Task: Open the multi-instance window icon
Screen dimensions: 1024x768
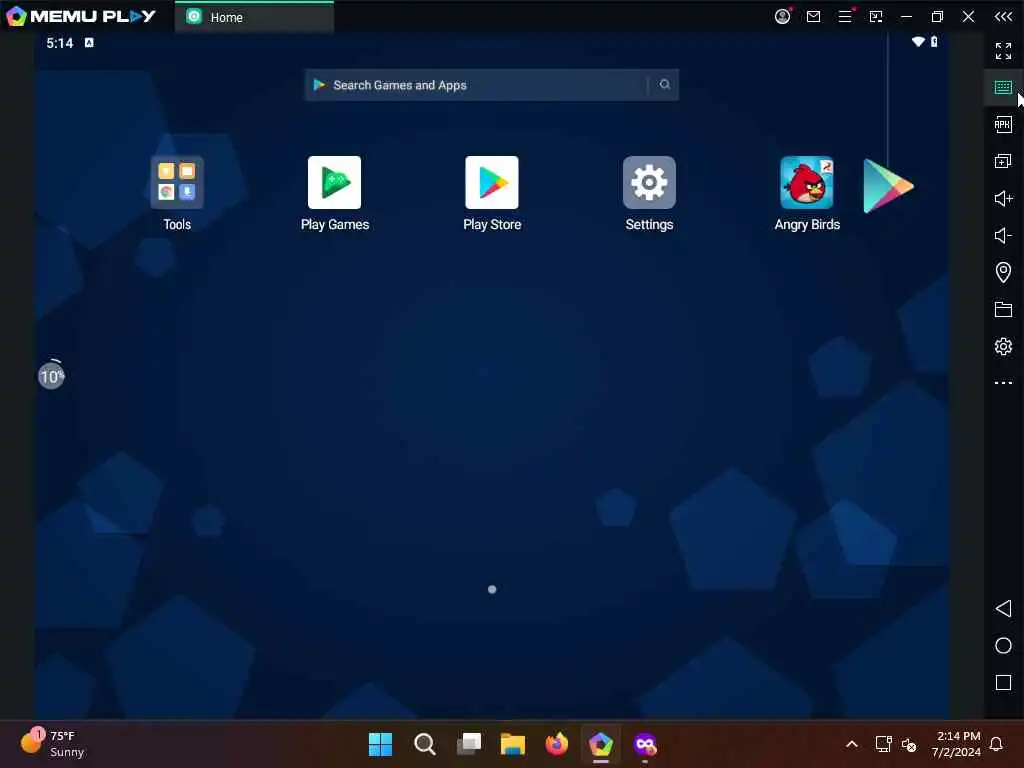Action: coord(1003,161)
